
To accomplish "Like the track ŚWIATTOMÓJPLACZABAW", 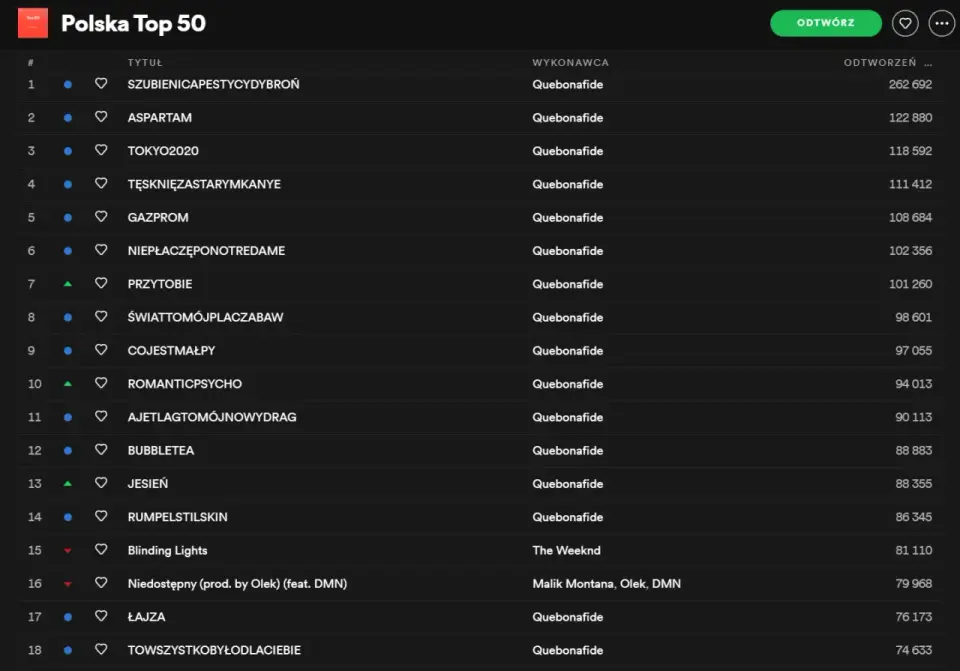I will [x=101, y=316].
